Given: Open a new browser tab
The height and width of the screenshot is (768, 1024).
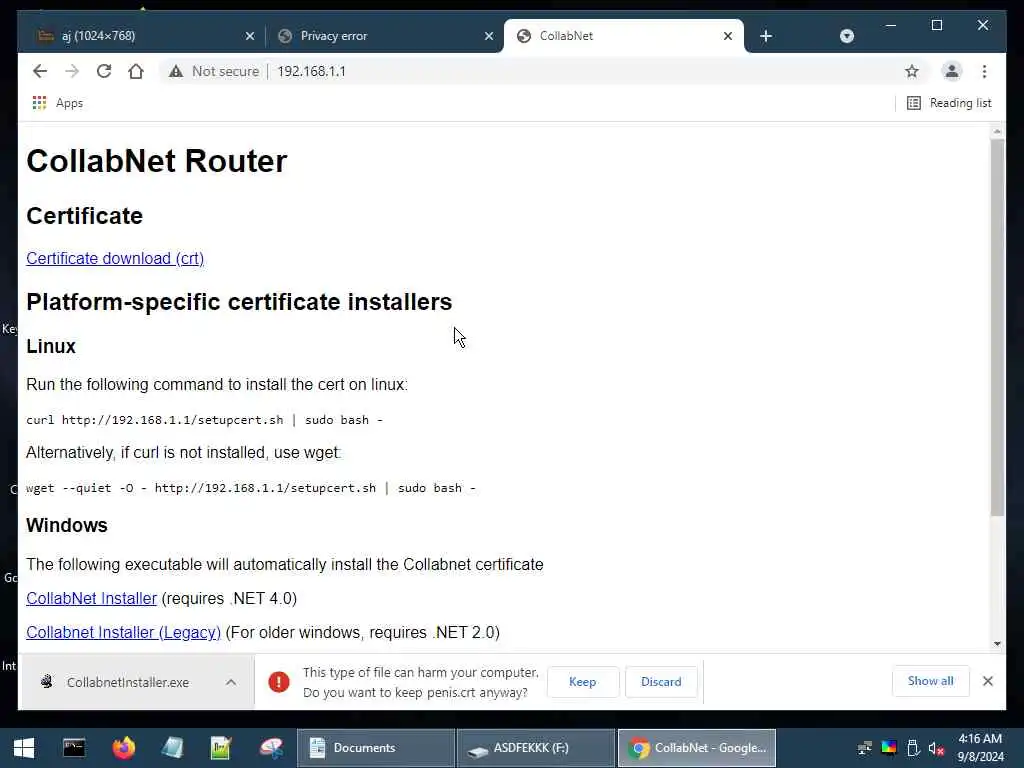Looking at the screenshot, I should [x=766, y=36].
